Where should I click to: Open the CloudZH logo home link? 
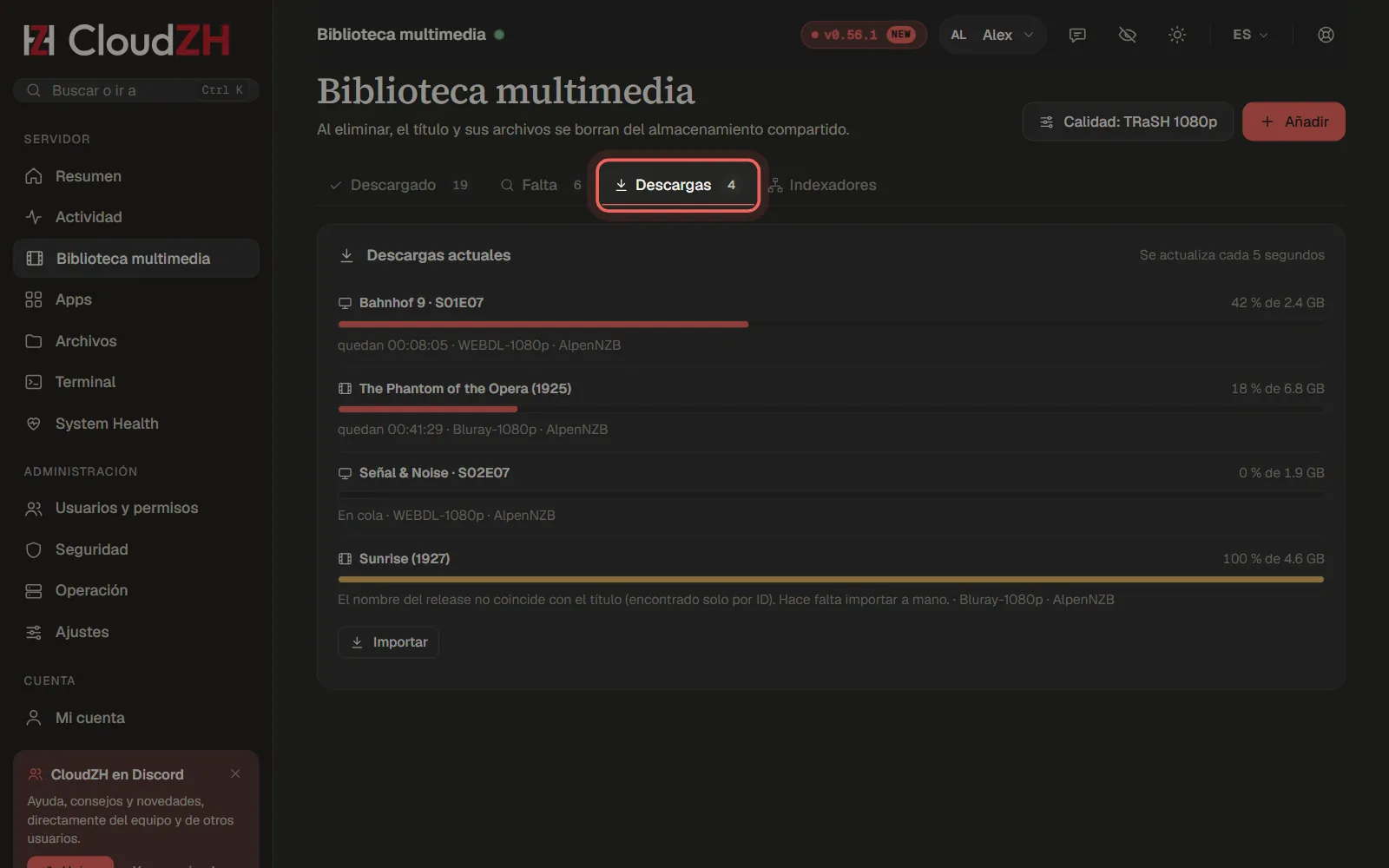(127, 40)
